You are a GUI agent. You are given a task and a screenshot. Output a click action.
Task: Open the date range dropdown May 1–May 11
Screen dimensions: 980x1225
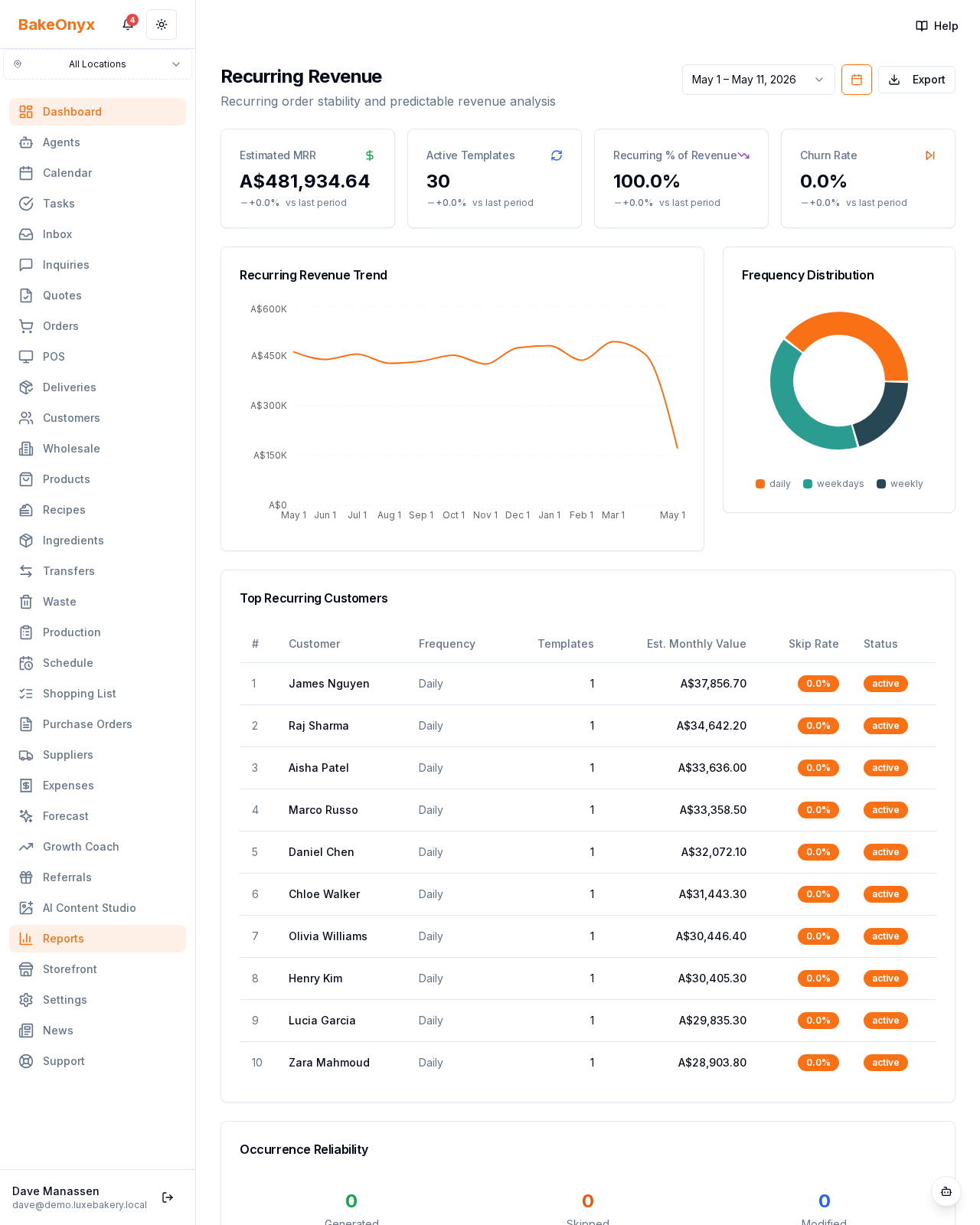pyautogui.click(x=758, y=80)
